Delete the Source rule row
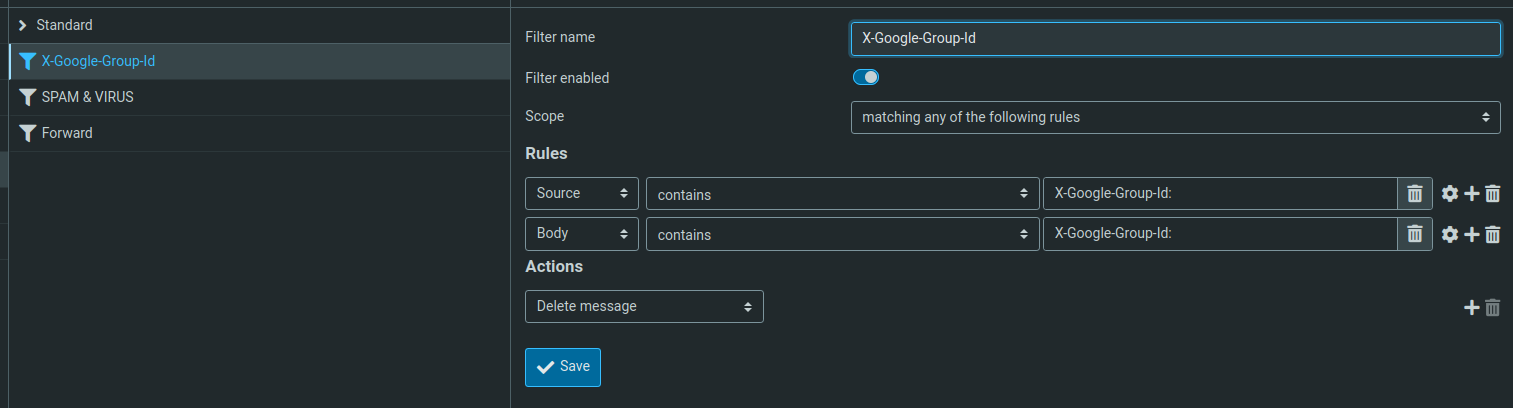Viewport: 1513px width, 408px height. (1492, 194)
